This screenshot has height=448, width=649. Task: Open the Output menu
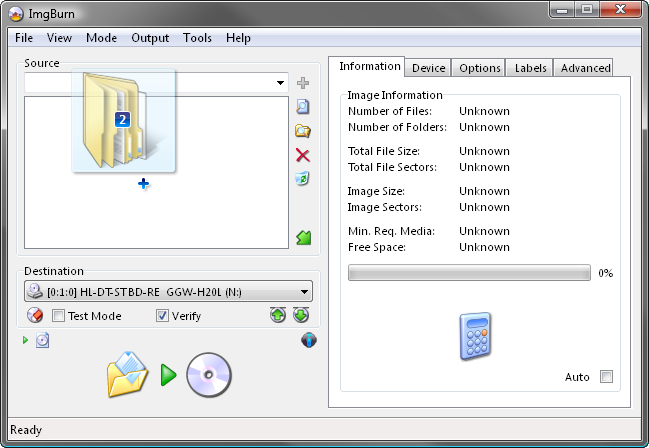pos(150,38)
